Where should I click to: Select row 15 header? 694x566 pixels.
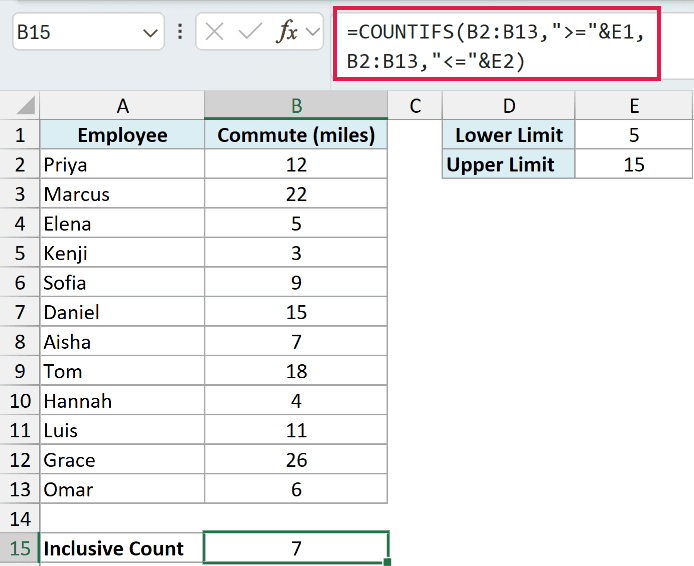point(20,548)
